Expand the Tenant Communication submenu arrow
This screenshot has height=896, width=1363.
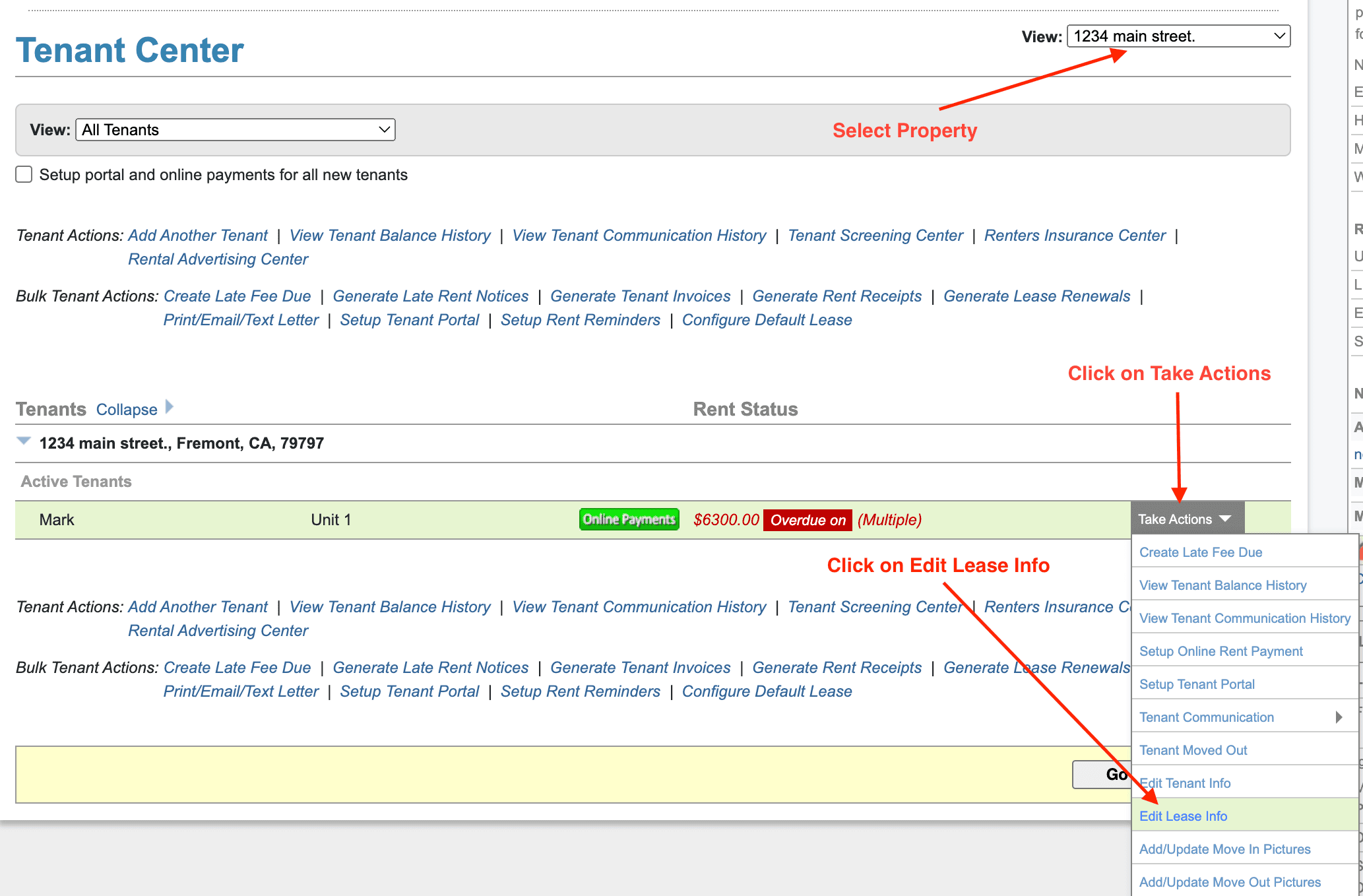pyautogui.click(x=1339, y=717)
